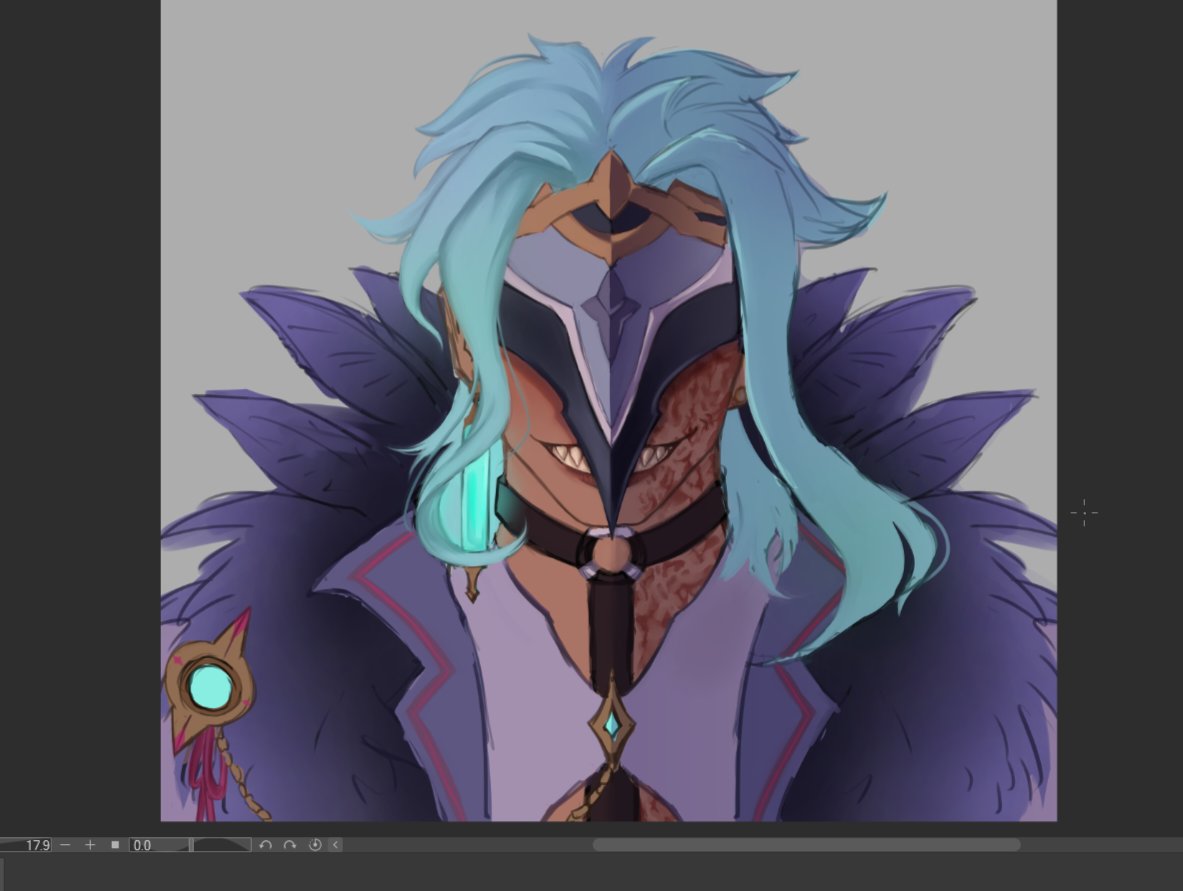This screenshot has height=891, width=1183.
Task: Collapse navigation bar with left chevron
Action: click(336, 845)
